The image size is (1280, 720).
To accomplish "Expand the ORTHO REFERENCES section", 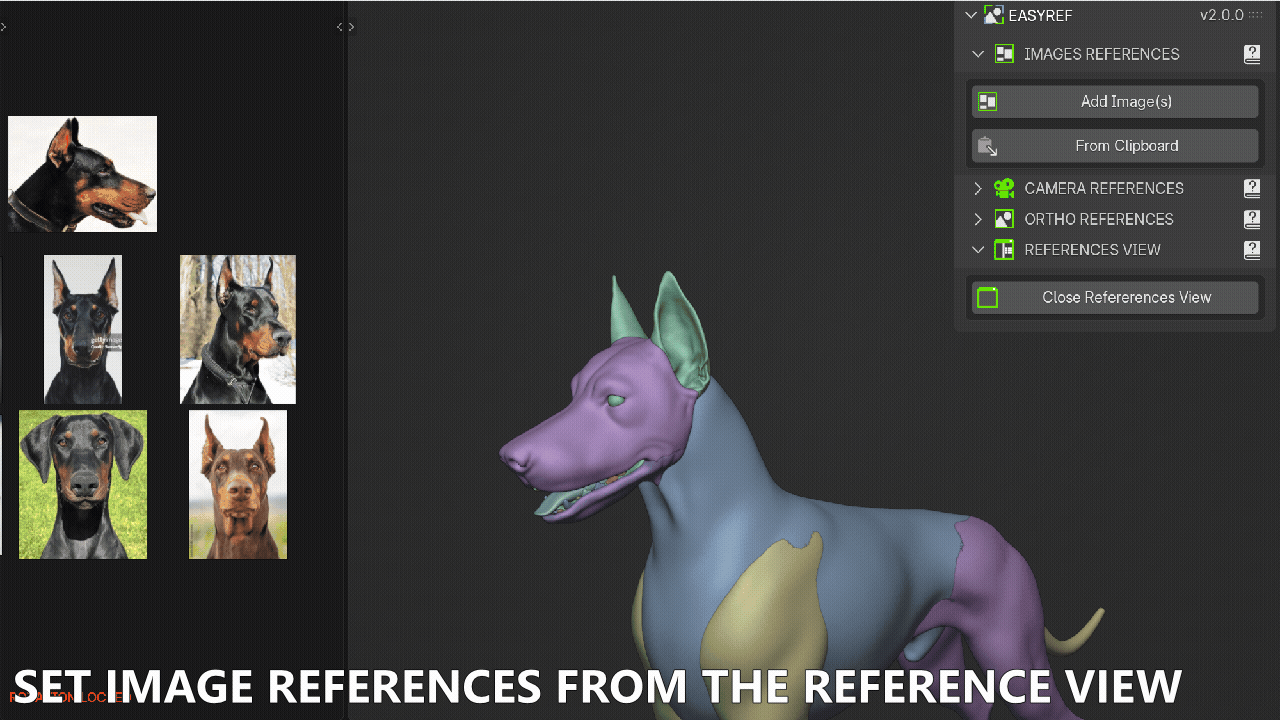I will click(x=978, y=219).
